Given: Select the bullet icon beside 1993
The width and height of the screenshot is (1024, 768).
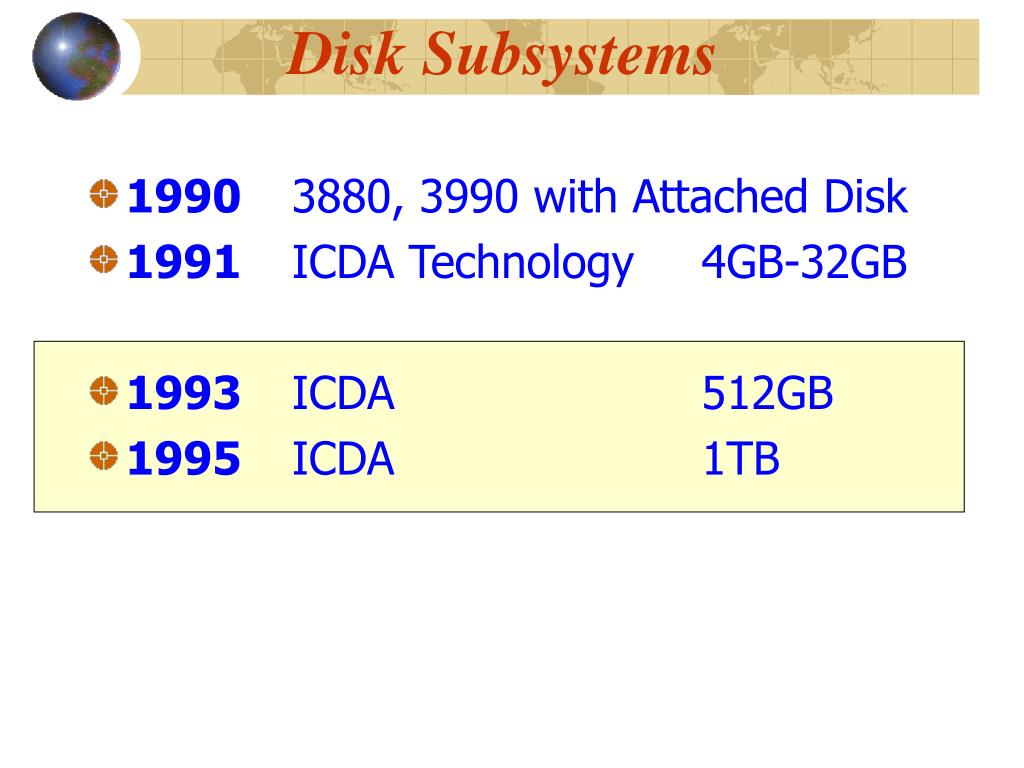Looking at the screenshot, I should pos(104,391).
